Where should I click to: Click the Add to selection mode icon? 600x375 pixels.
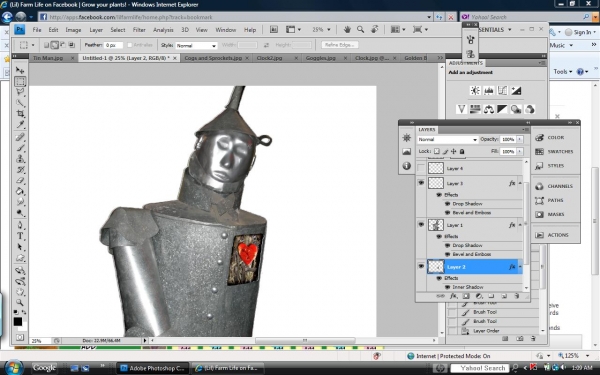[x=55, y=45]
